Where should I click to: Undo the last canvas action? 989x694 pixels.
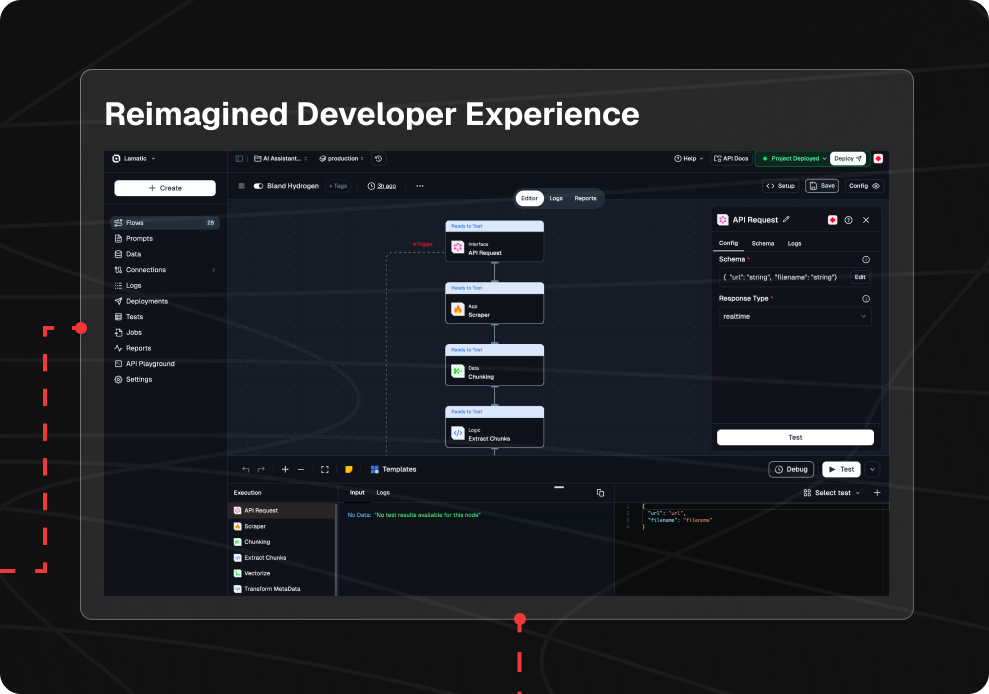(x=245, y=469)
